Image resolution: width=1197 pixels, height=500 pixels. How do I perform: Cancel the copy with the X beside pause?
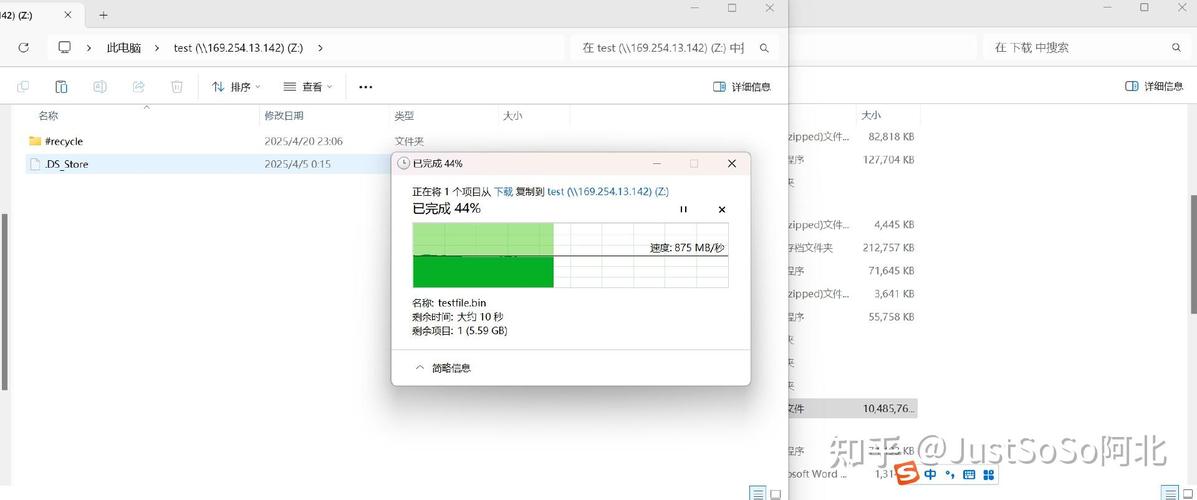pyautogui.click(x=722, y=209)
